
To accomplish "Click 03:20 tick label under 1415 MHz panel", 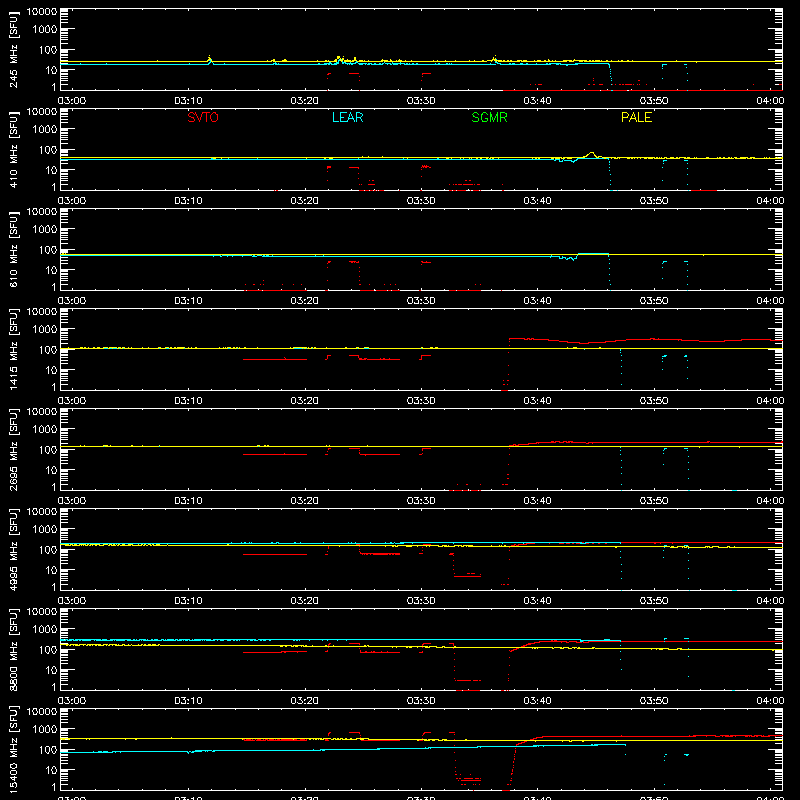I will pos(305,401).
